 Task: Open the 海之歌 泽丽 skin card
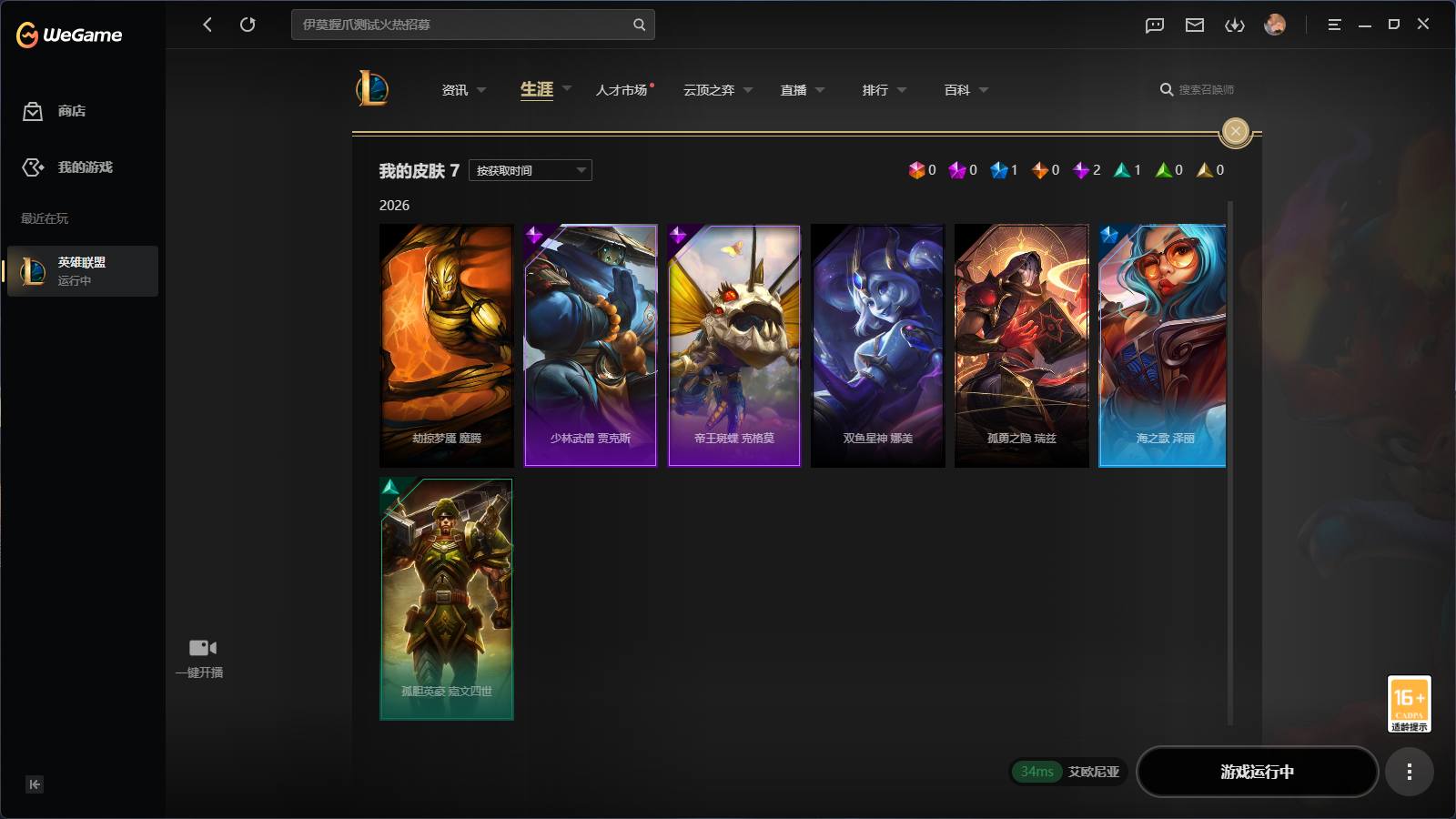[1162, 346]
